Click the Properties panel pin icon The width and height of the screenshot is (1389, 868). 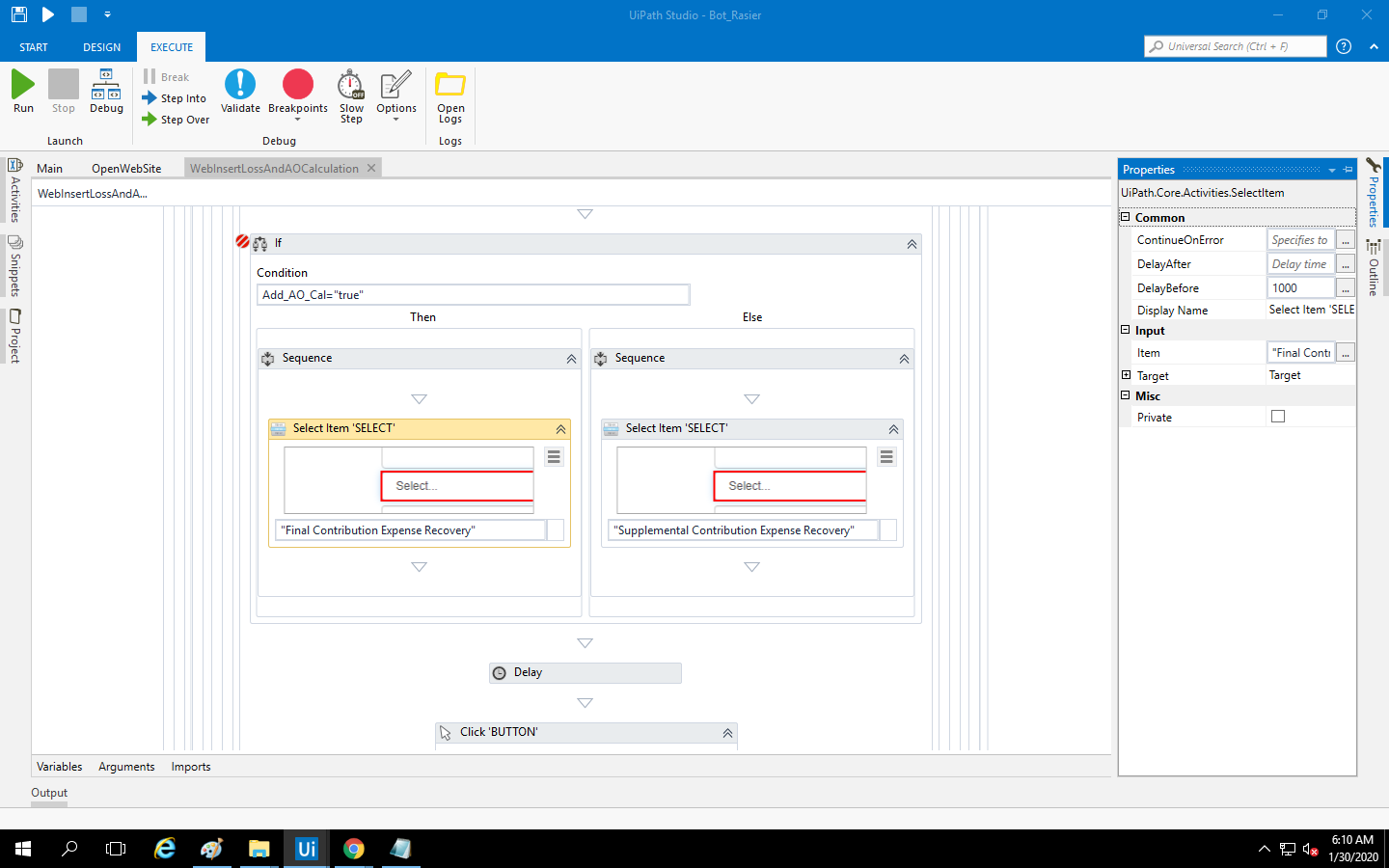point(1348,170)
